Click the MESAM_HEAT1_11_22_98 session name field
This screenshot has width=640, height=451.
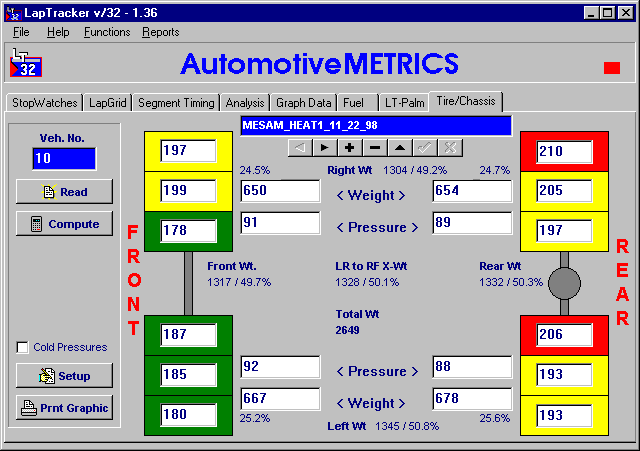point(376,125)
